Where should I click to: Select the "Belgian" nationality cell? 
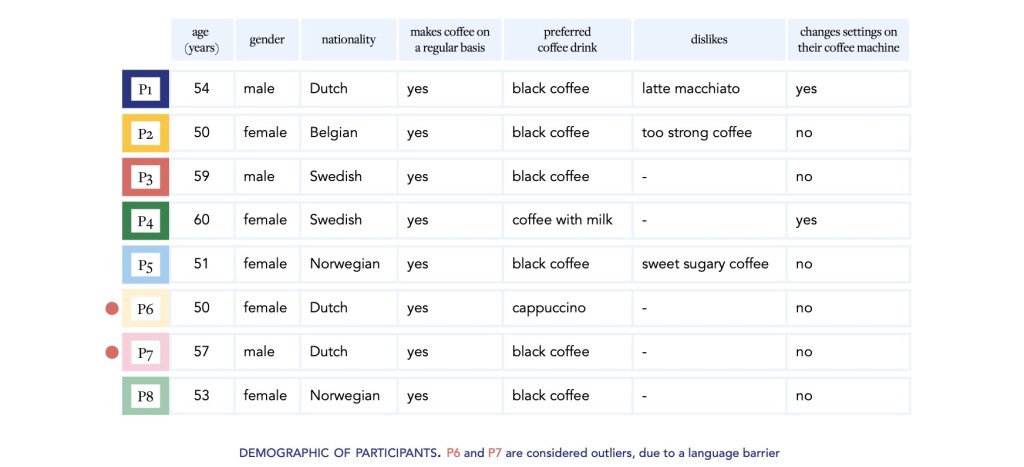click(x=334, y=133)
